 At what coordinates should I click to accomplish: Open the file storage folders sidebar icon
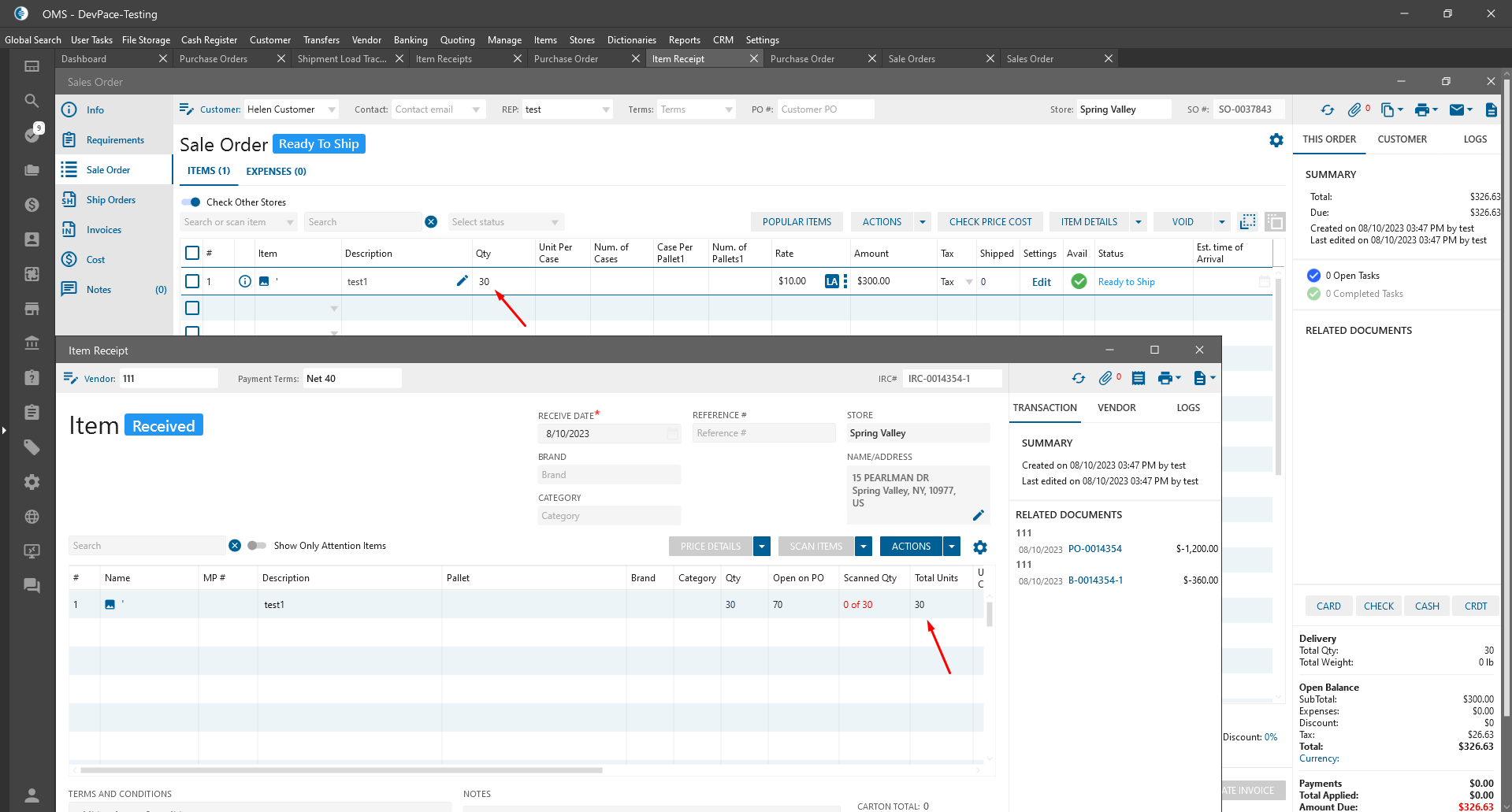tap(32, 170)
